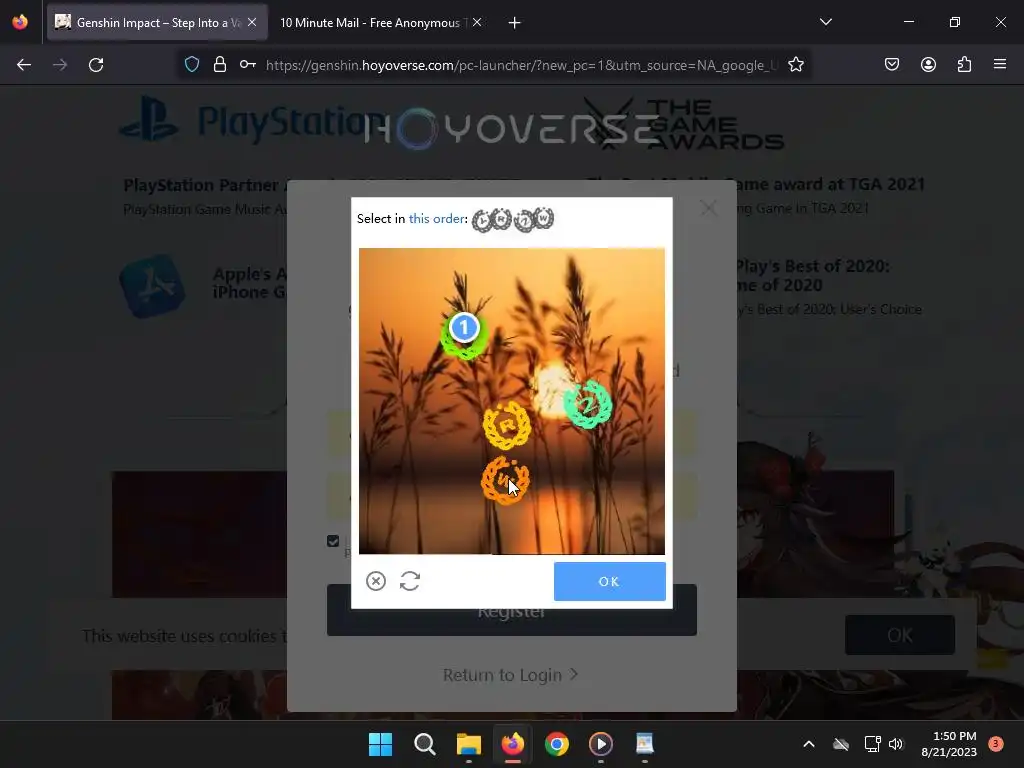
Task: Accept cookies with the OK button
Action: 900,635
